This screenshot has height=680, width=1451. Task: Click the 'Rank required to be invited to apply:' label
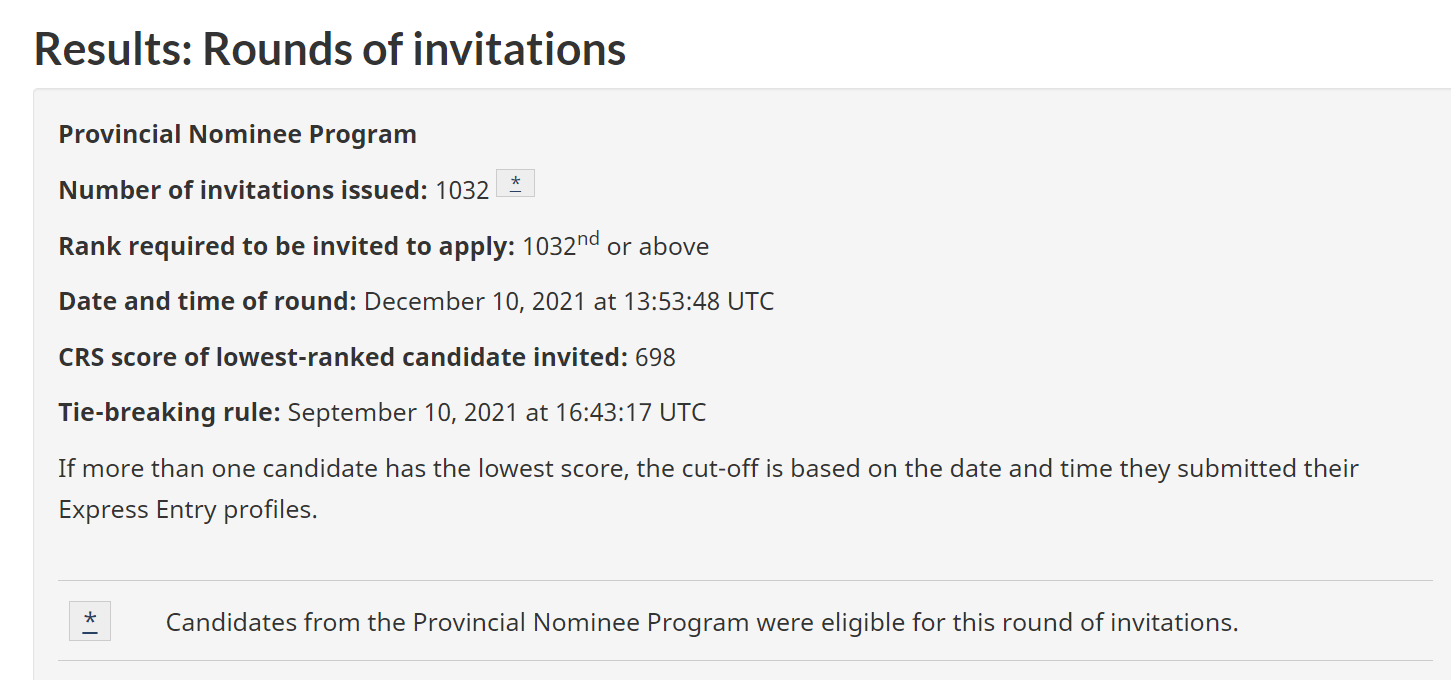point(287,246)
